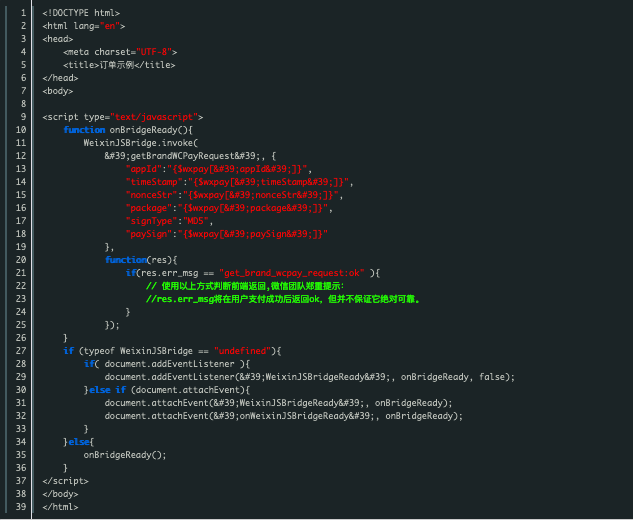Click "get_brand_wcpay_request:ok" string
The width and height of the screenshot is (633, 520).
click(291, 273)
